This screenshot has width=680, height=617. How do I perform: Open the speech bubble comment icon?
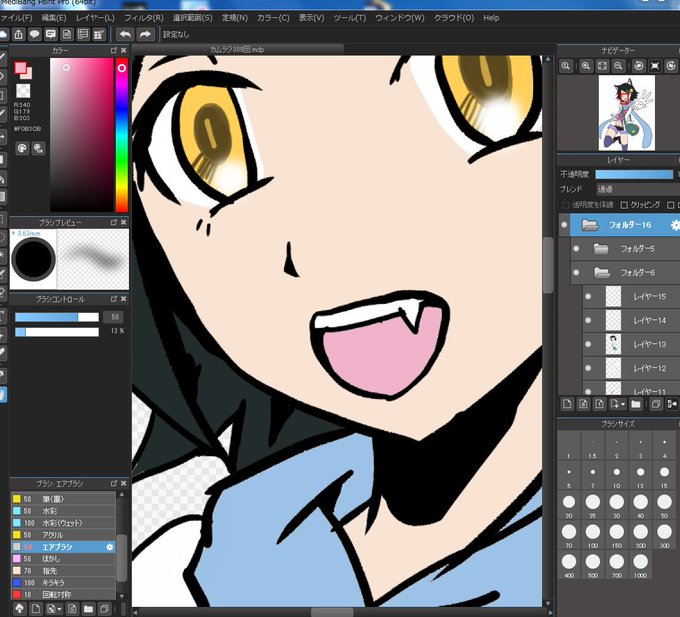click(35, 34)
